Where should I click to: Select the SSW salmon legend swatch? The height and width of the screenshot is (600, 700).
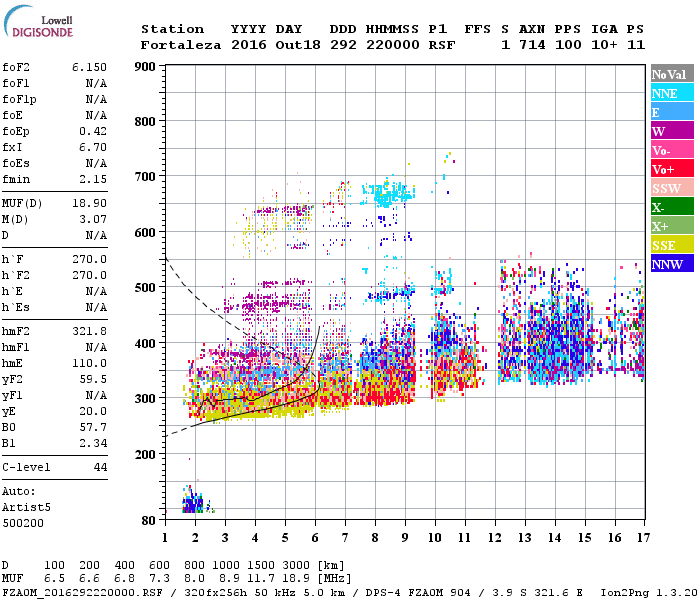tap(672, 188)
